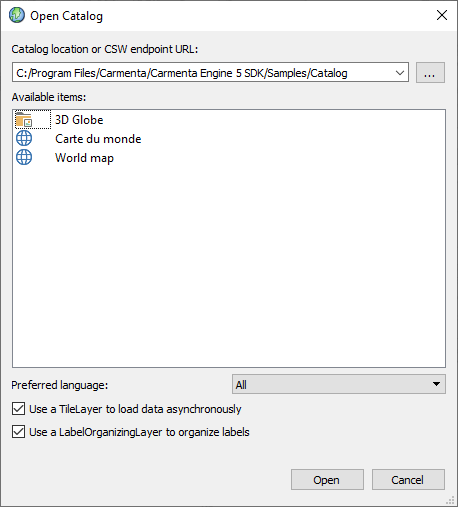Click into the catalog location path field

[203, 72]
